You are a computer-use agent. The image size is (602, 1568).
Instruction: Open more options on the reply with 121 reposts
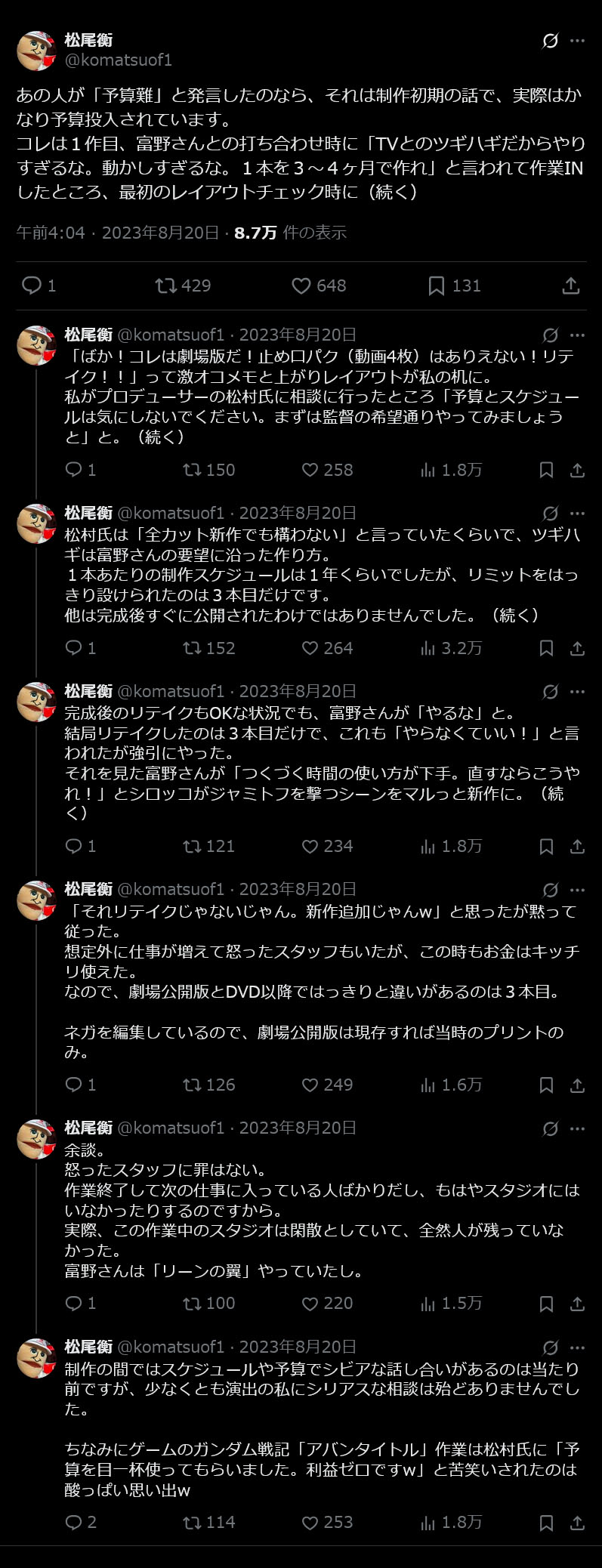click(x=577, y=692)
